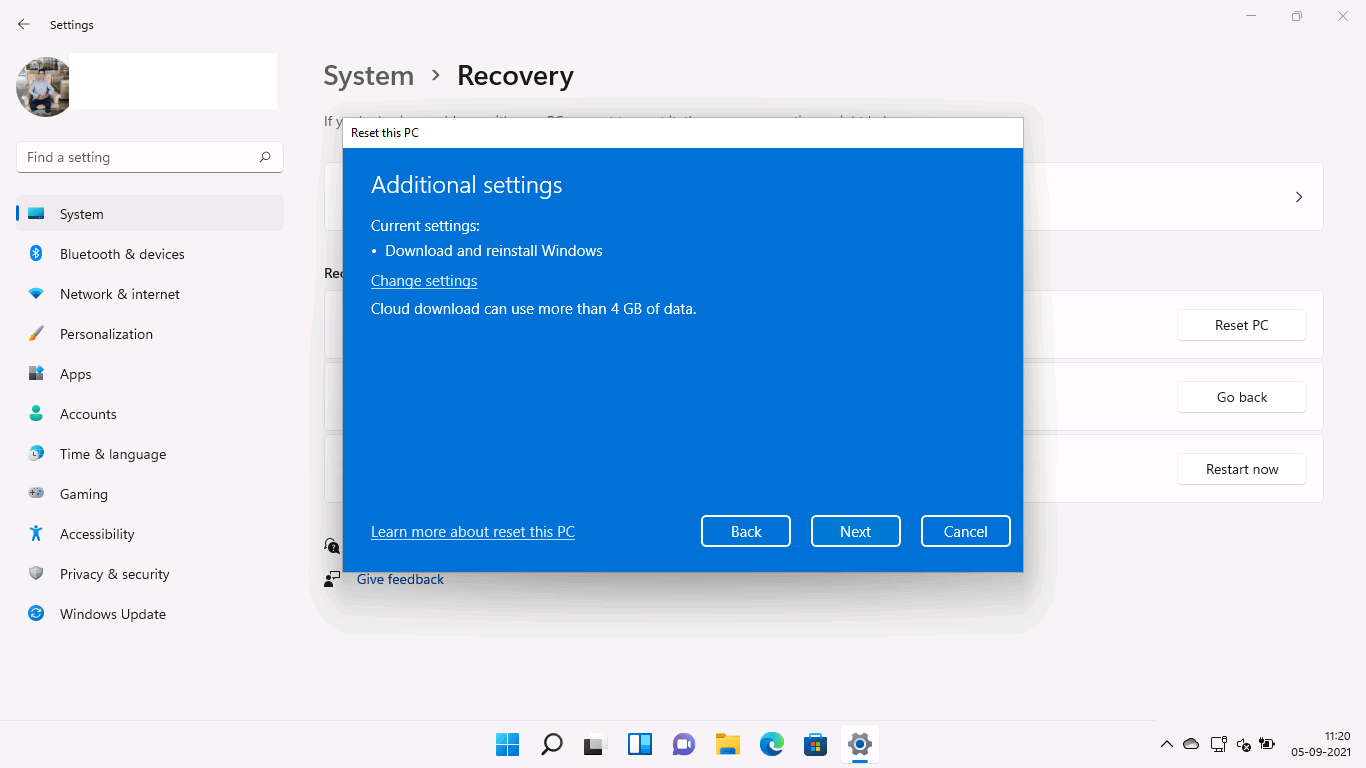The height and width of the screenshot is (768, 1366).
Task: Open Windows Update in the sidebar
Action: pos(150,614)
